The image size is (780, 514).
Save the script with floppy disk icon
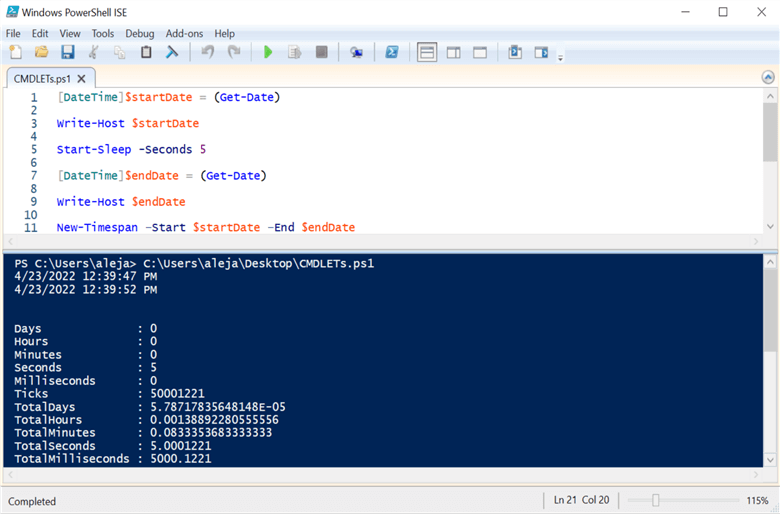point(68,52)
